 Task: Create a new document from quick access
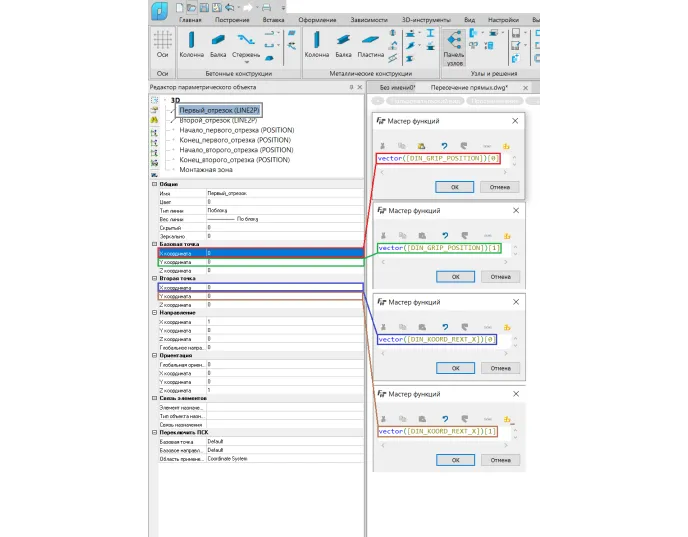point(179,7)
